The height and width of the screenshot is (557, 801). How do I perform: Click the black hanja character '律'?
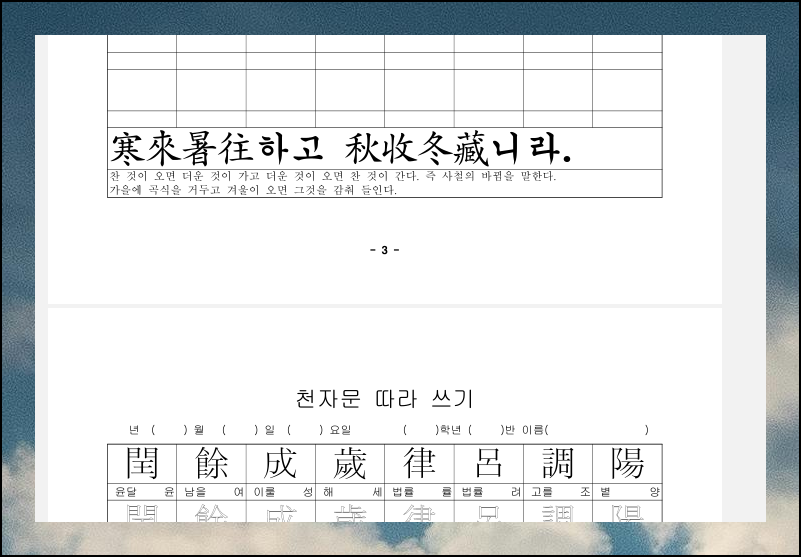click(419, 463)
